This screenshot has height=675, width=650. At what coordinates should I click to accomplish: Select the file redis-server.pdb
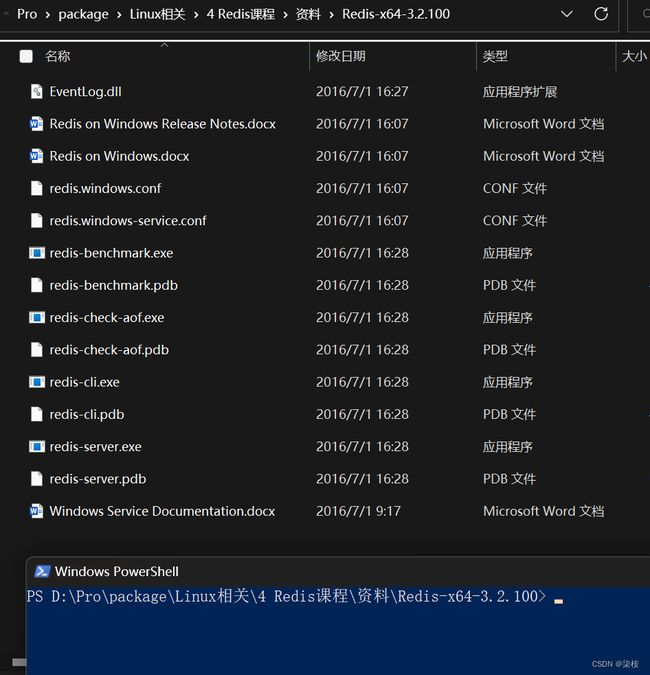[x=98, y=479]
